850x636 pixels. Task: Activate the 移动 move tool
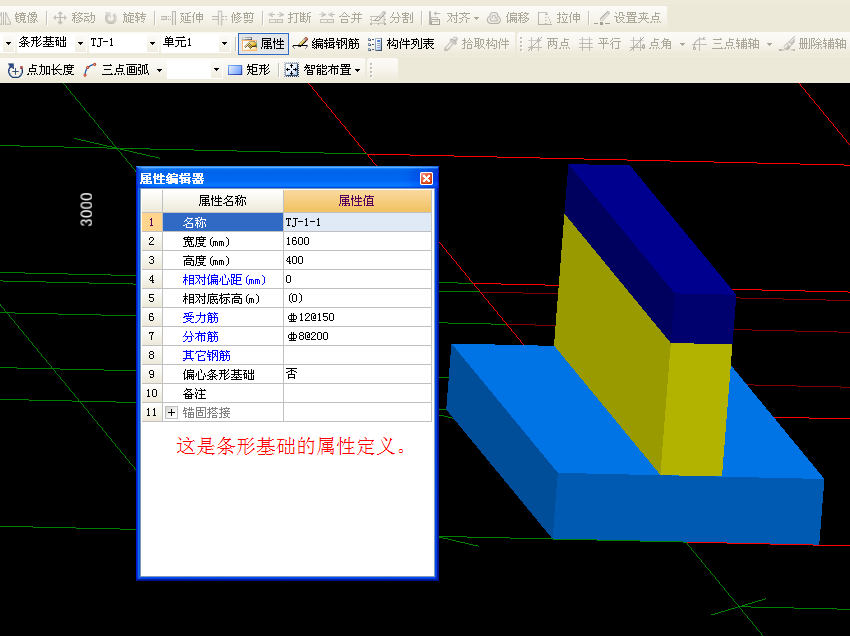(74, 18)
